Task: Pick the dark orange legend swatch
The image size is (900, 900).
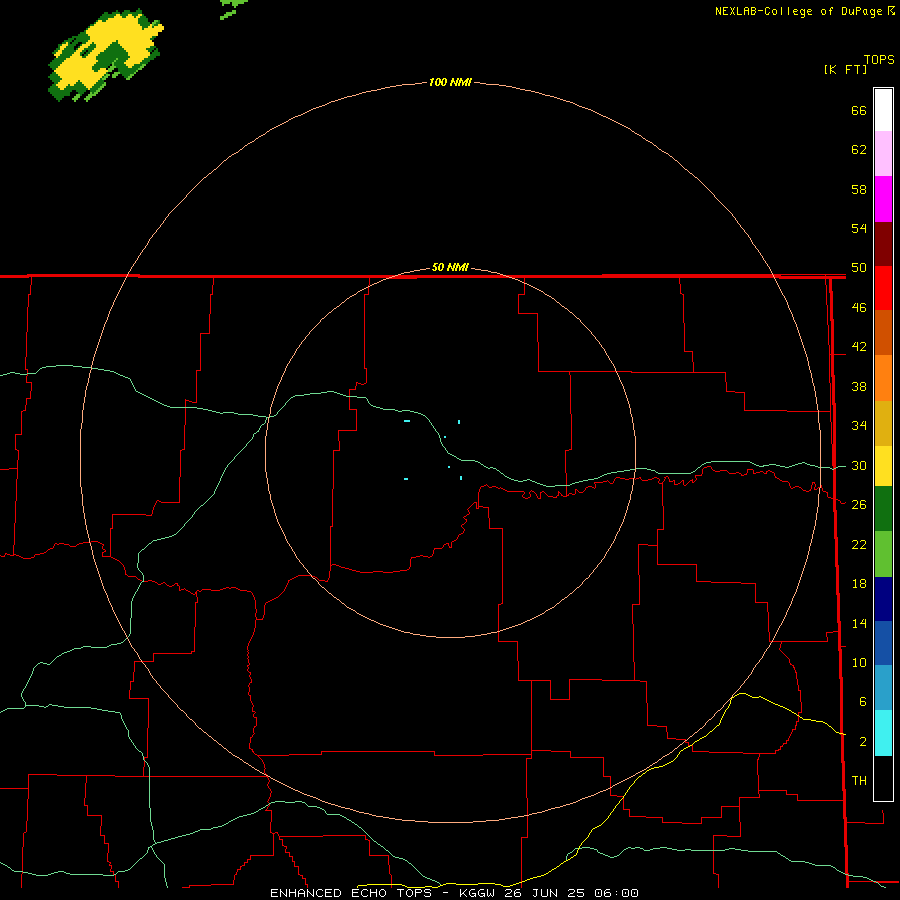Action: [x=883, y=333]
